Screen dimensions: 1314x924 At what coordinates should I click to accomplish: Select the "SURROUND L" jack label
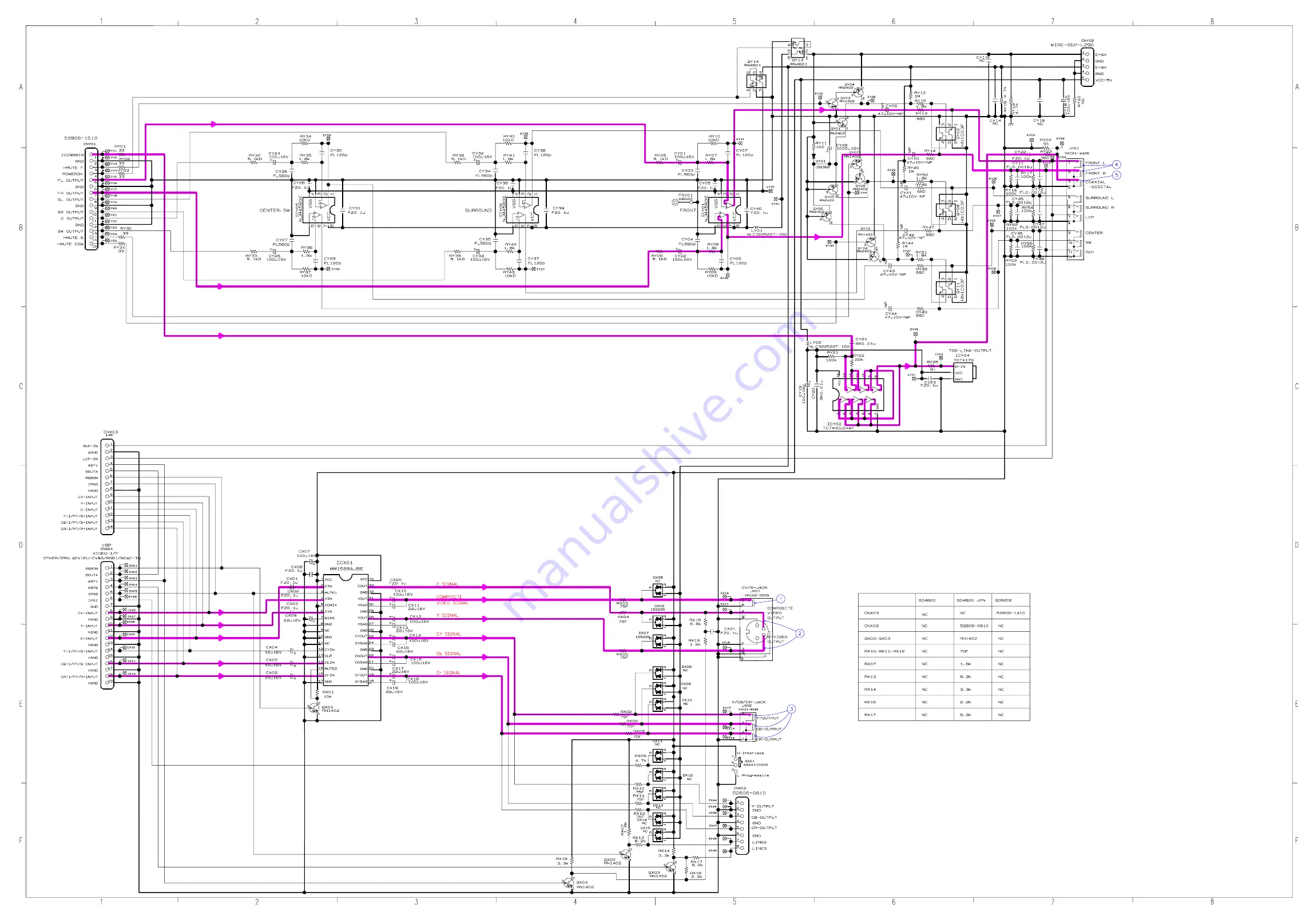(1099, 197)
